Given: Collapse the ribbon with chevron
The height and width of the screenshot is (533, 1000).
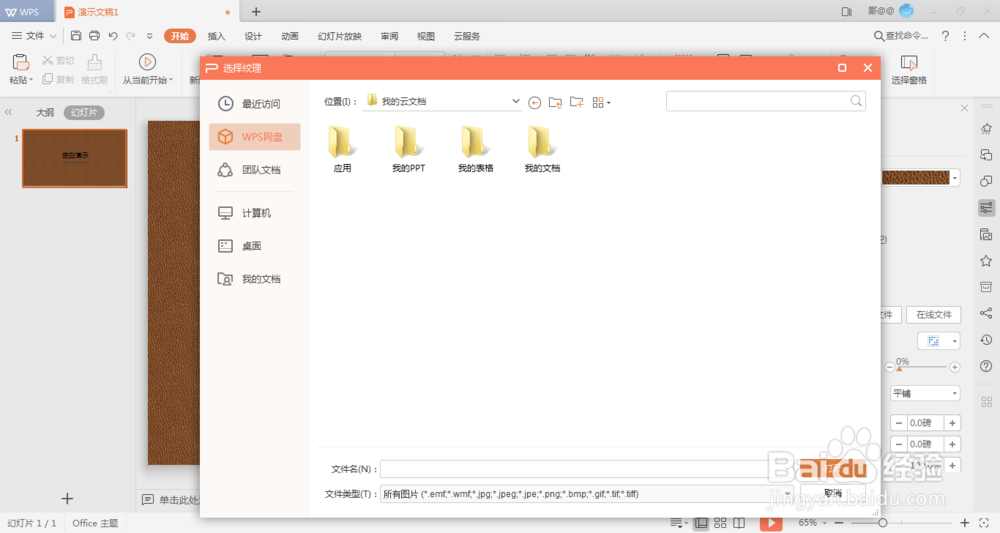Looking at the screenshot, I should tap(984, 36).
